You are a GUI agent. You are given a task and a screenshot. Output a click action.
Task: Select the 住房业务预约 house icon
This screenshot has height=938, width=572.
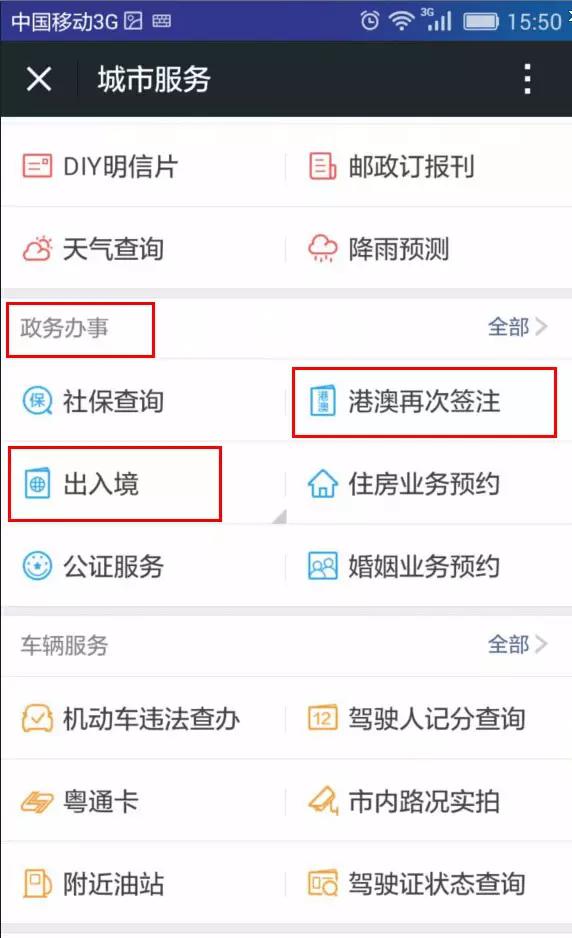point(322,483)
